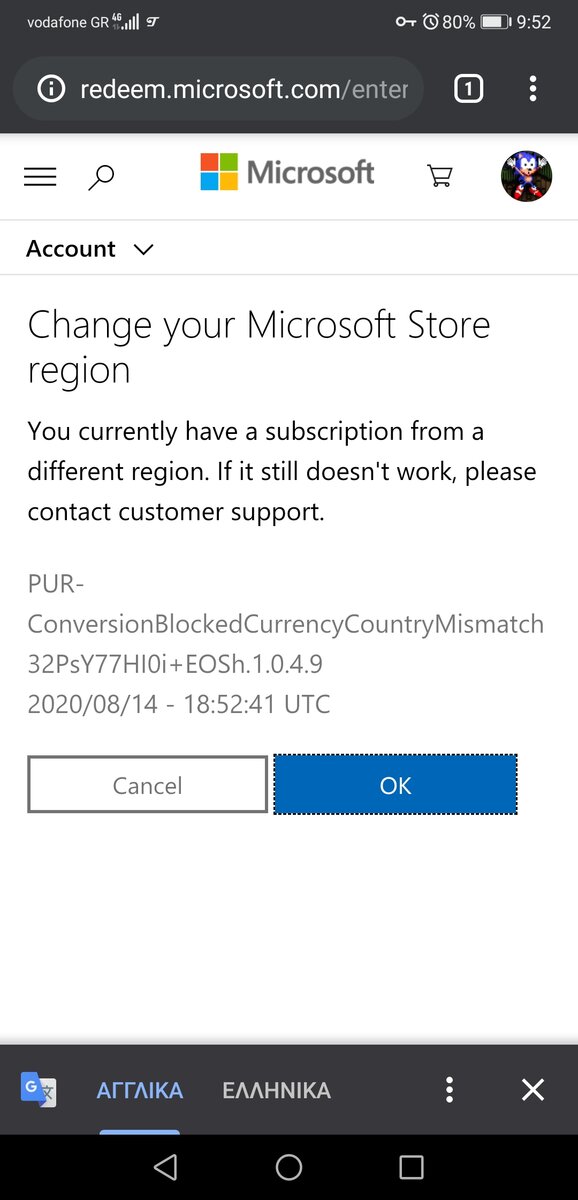Confirm with the OK button
The height and width of the screenshot is (1200, 578).
[395, 785]
